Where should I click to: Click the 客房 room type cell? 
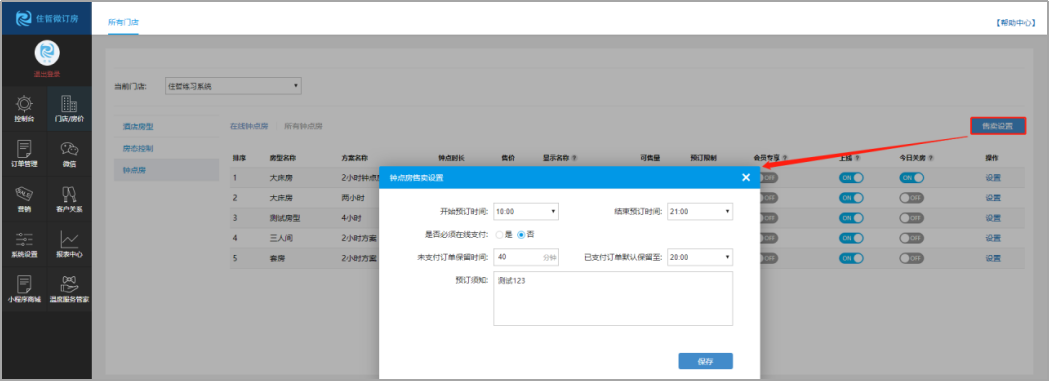click(x=277, y=258)
